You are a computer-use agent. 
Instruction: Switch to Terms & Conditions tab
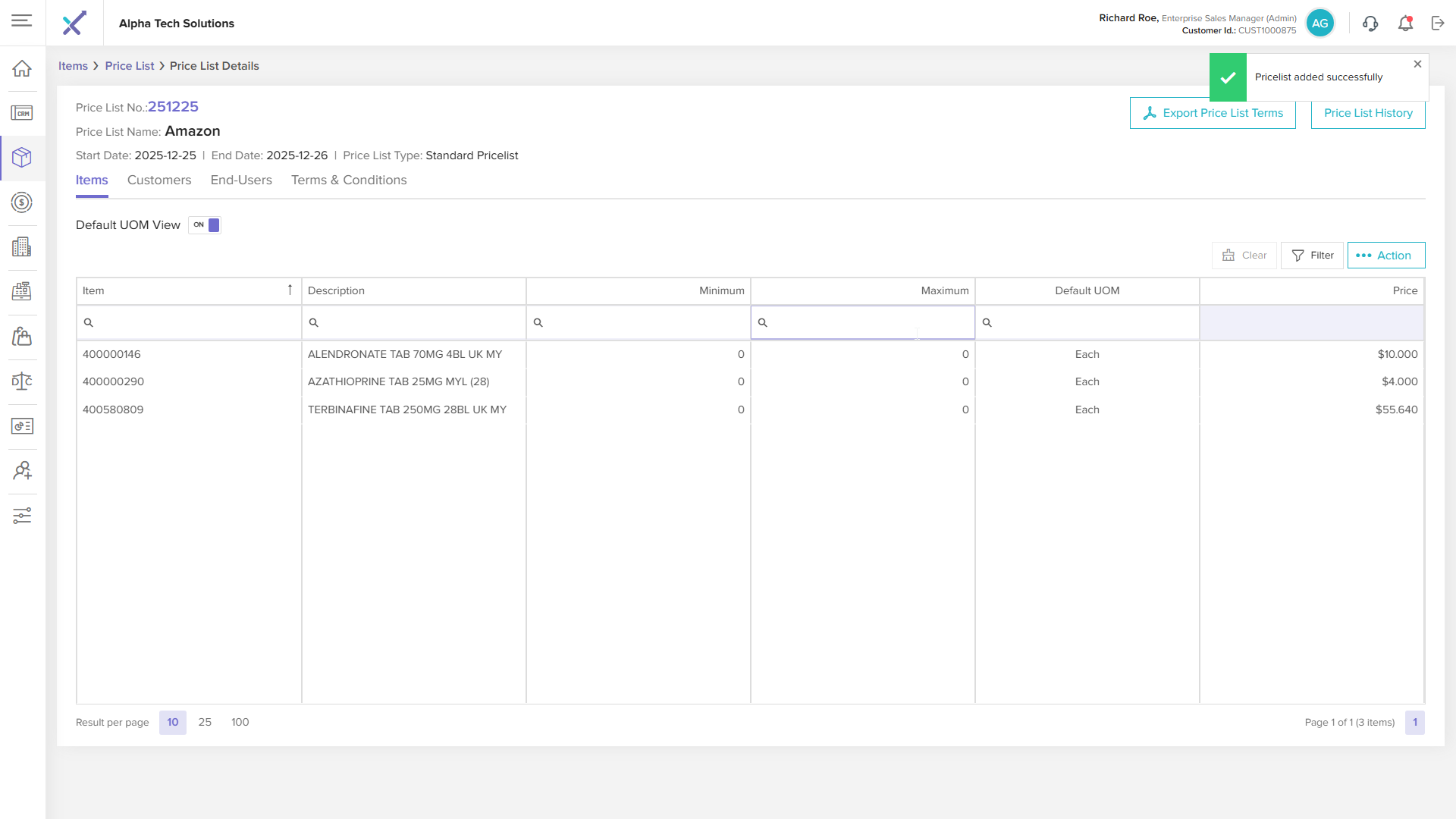349,180
